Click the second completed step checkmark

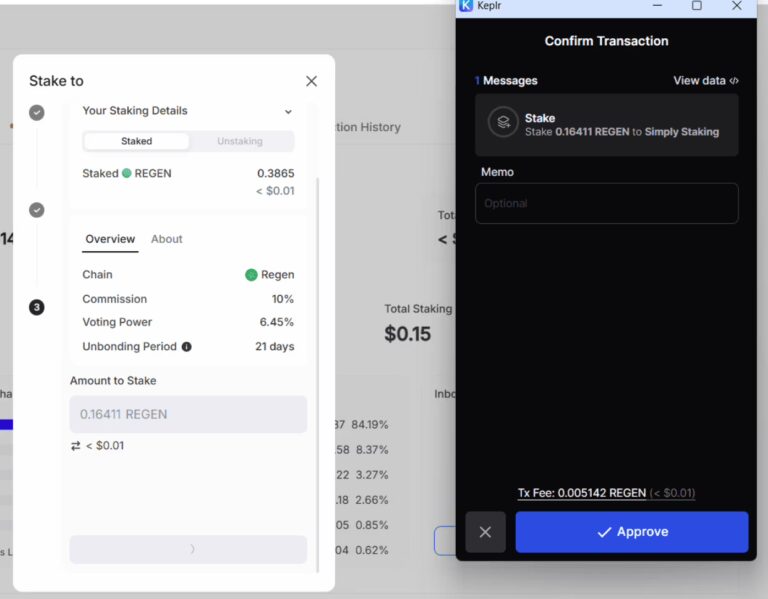(x=37, y=210)
